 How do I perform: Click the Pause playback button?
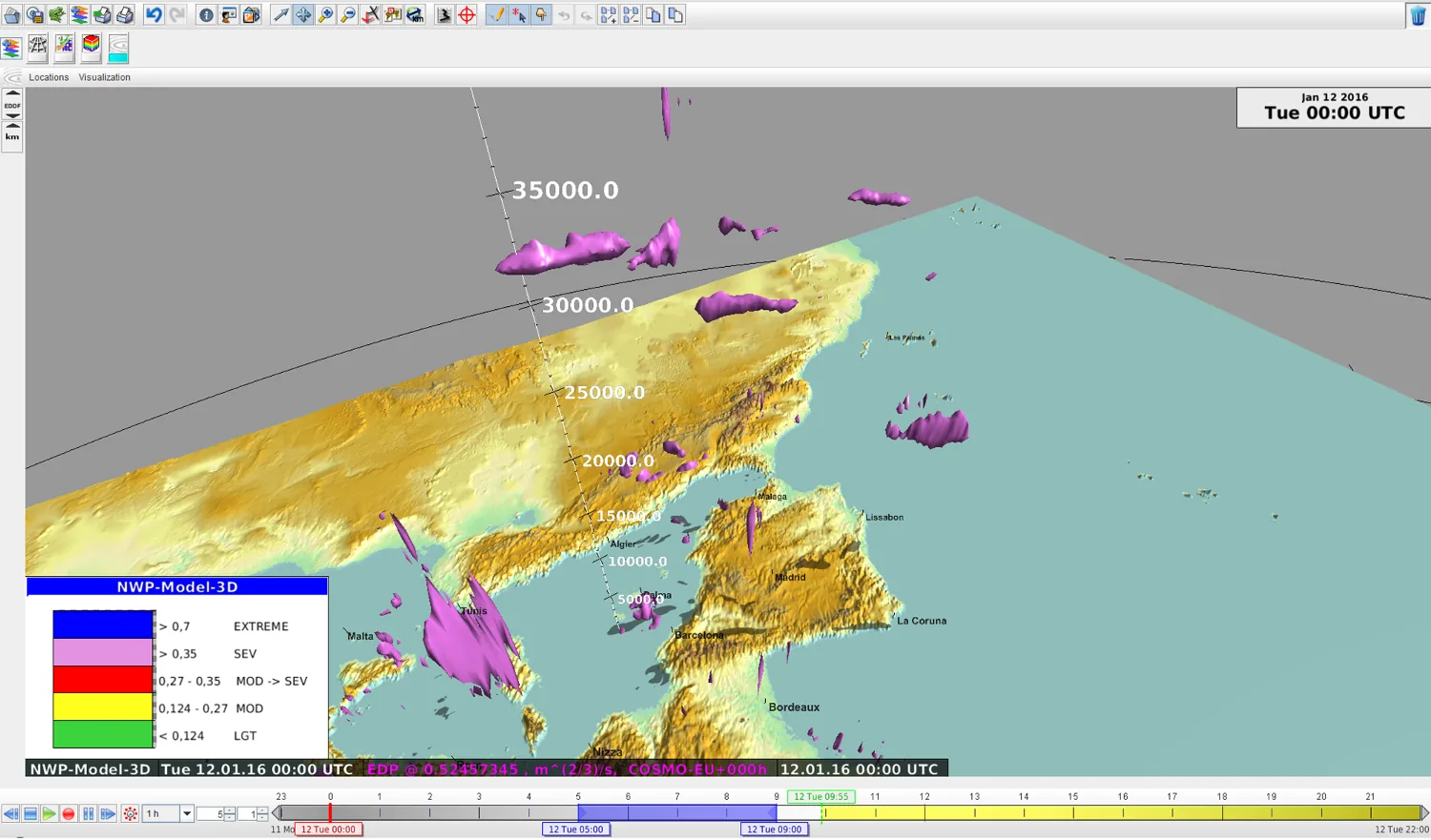point(89,813)
